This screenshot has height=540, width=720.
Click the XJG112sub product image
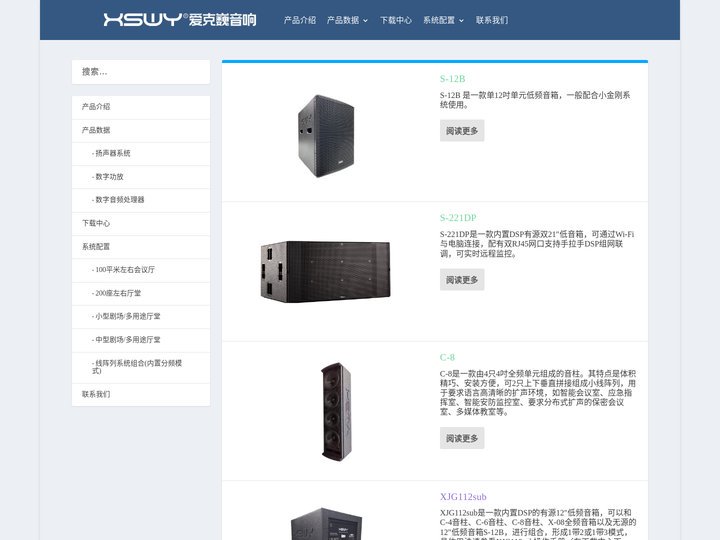326,524
